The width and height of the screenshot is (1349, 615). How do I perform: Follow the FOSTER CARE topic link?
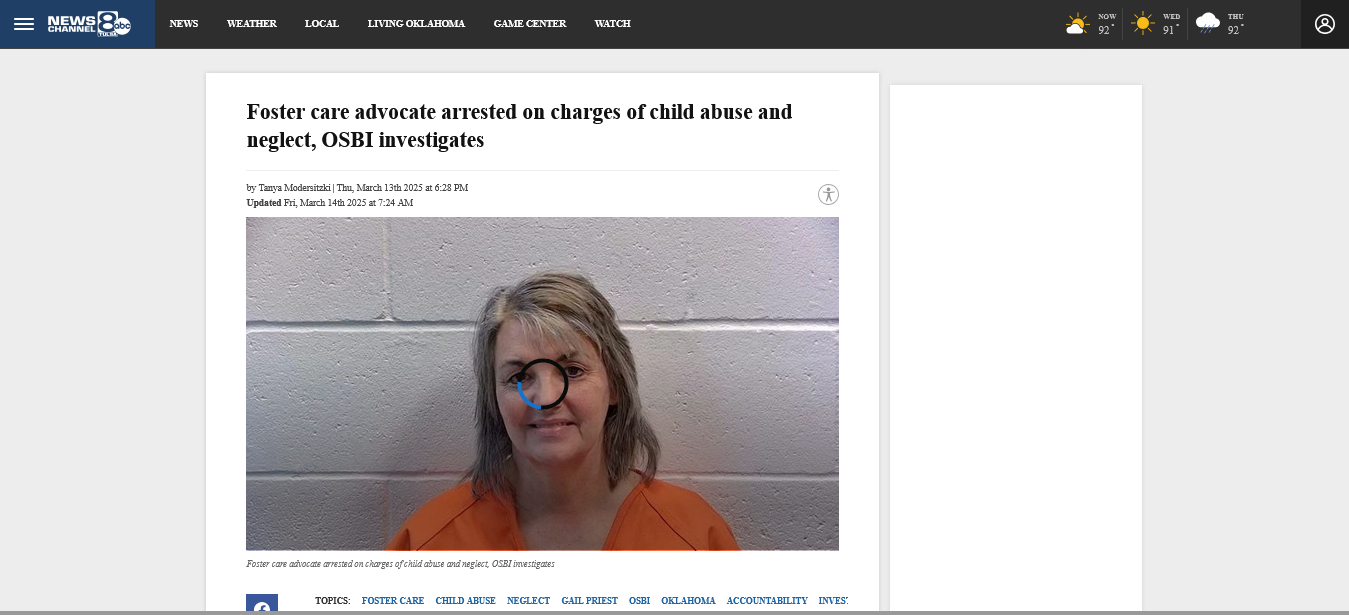[393, 601]
